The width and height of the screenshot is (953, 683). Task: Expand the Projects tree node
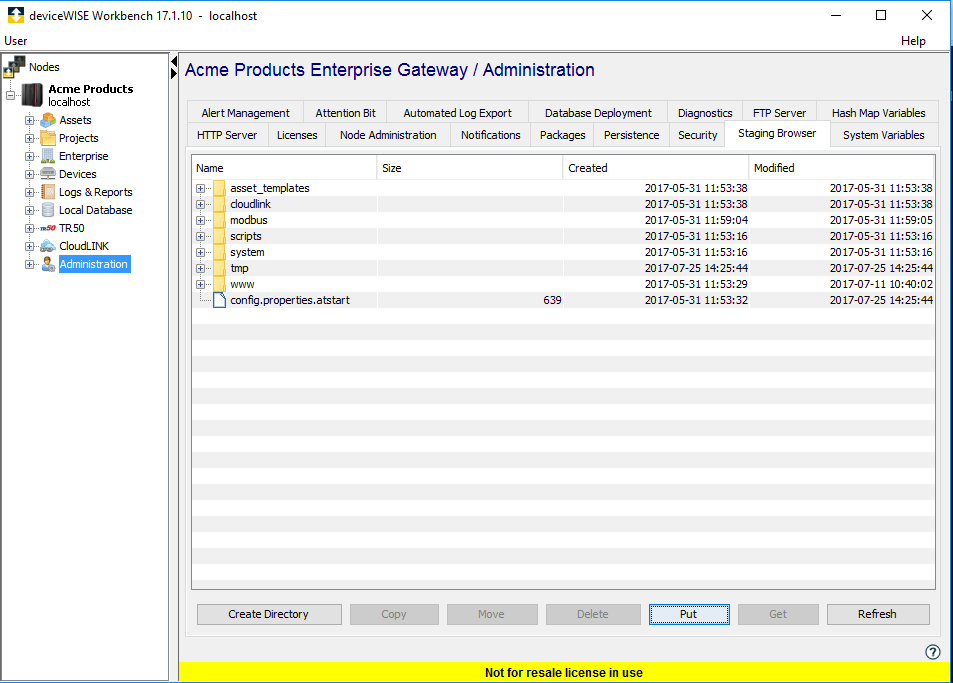pos(29,138)
